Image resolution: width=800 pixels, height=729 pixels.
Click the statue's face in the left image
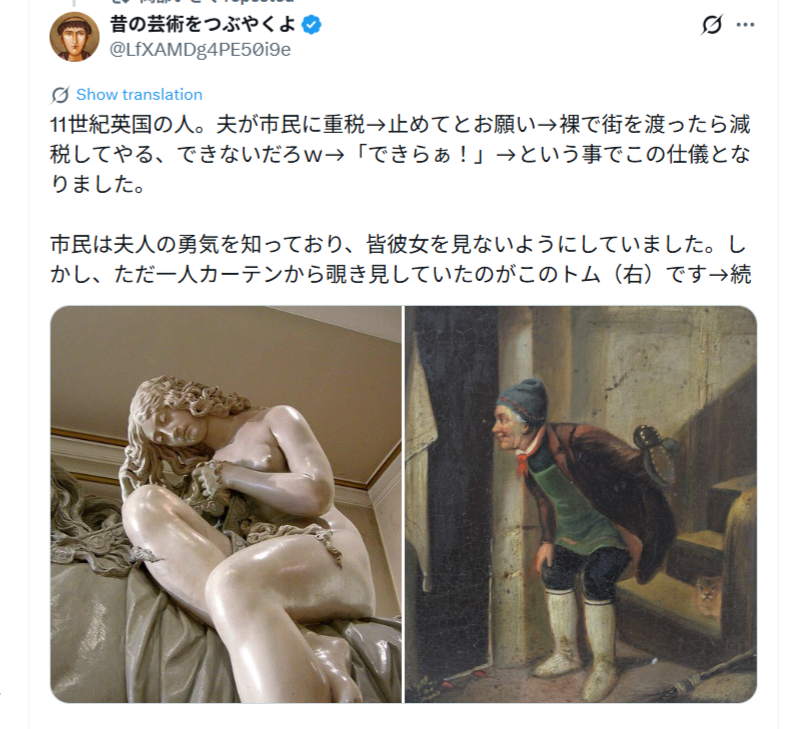[179, 424]
